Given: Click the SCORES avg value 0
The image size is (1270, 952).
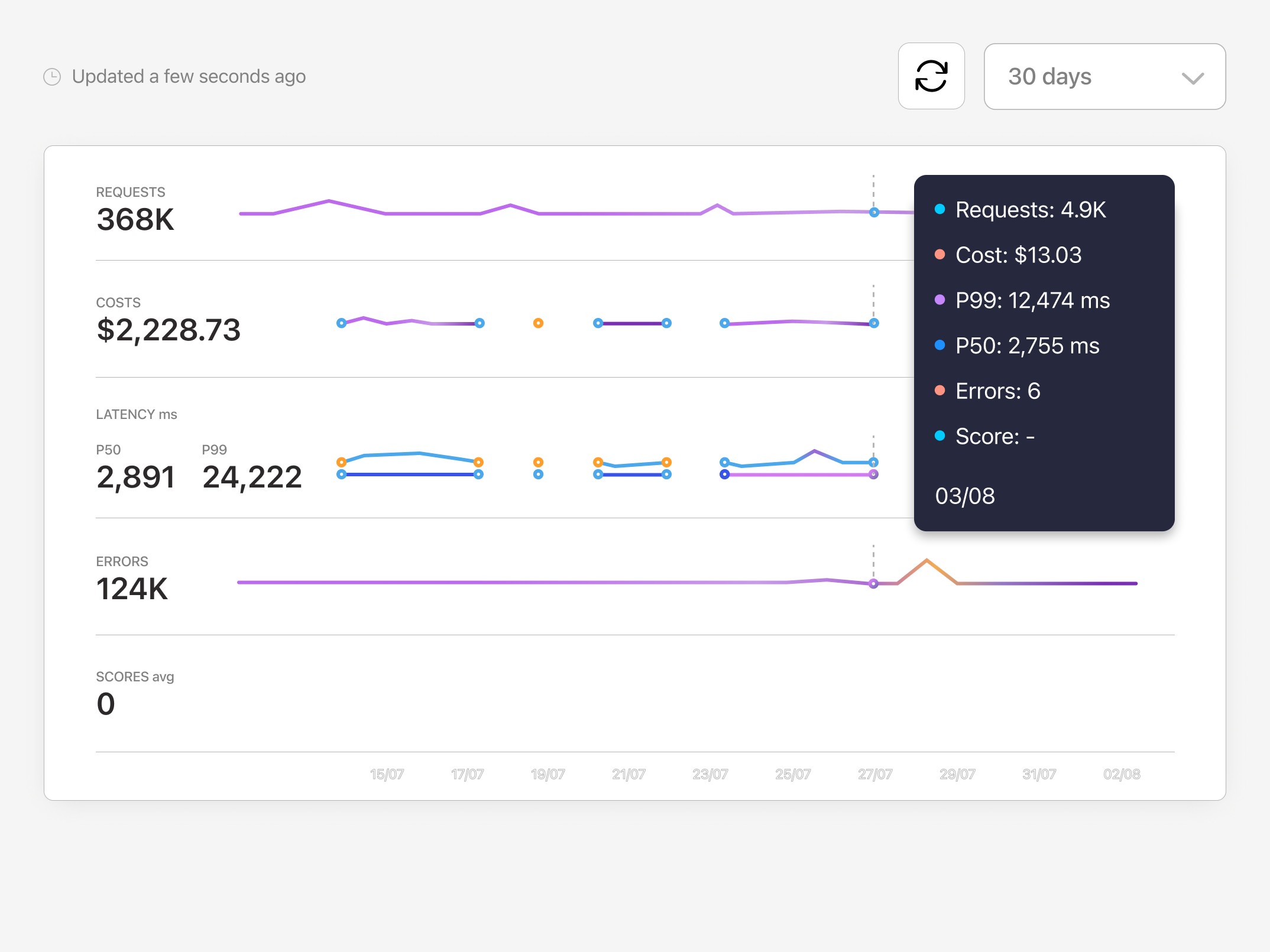Looking at the screenshot, I should pyautogui.click(x=106, y=703).
